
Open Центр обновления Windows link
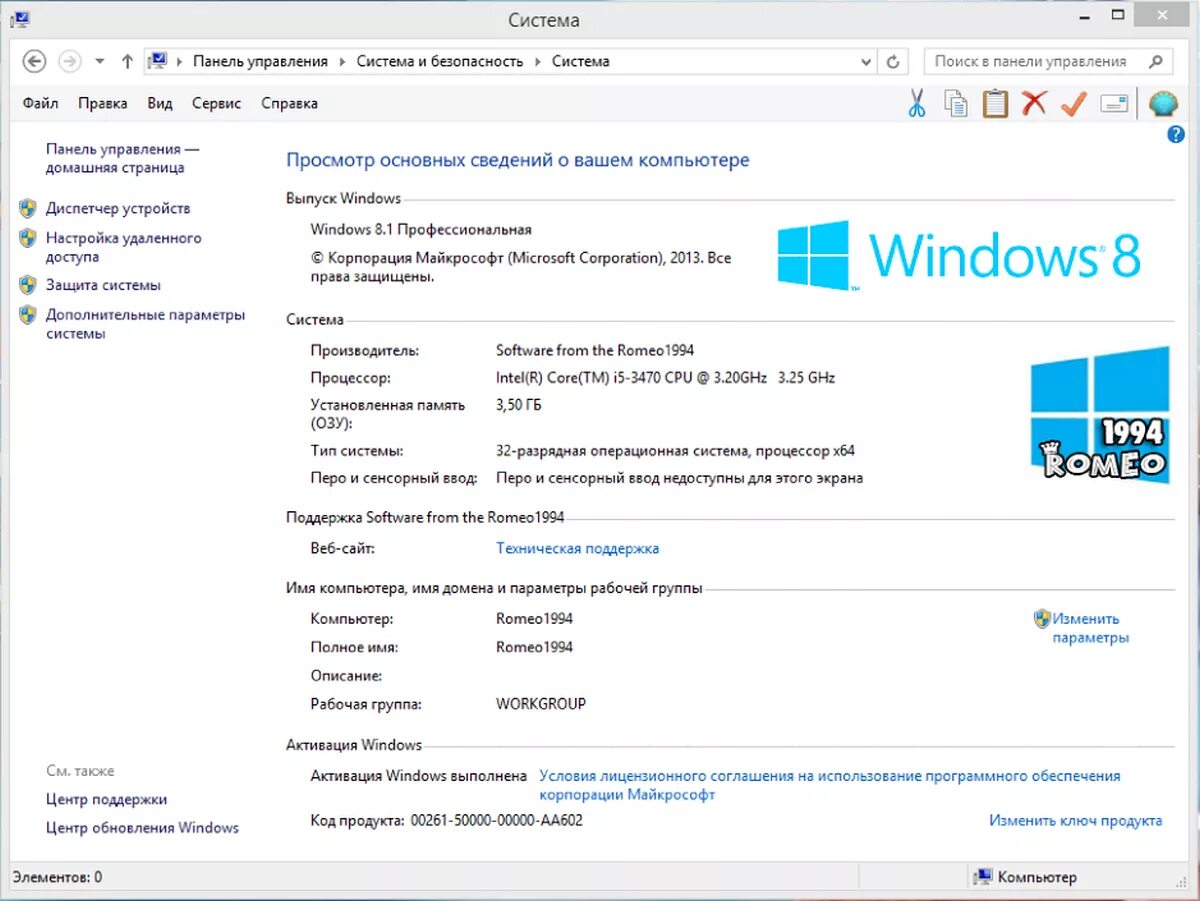click(143, 827)
